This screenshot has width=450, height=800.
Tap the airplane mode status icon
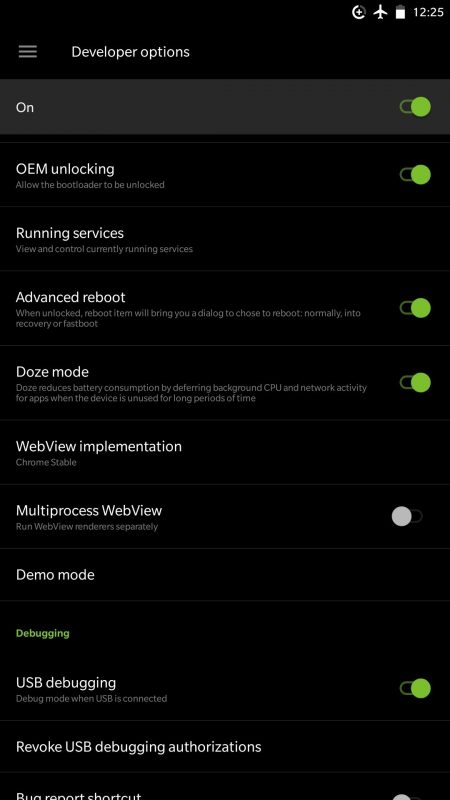click(381, 12)
